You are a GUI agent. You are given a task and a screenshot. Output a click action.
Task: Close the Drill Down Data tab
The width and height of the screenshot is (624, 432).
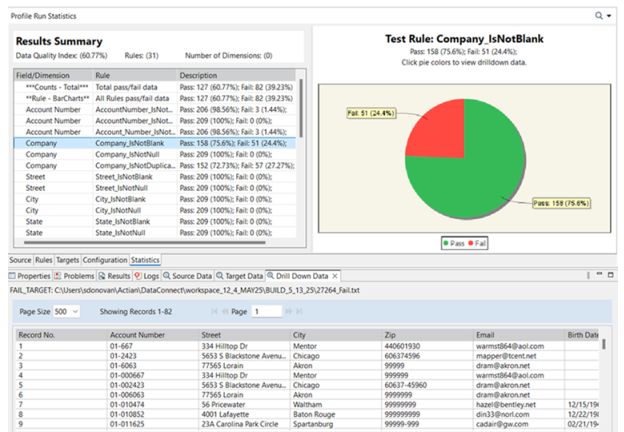[336, 275]
